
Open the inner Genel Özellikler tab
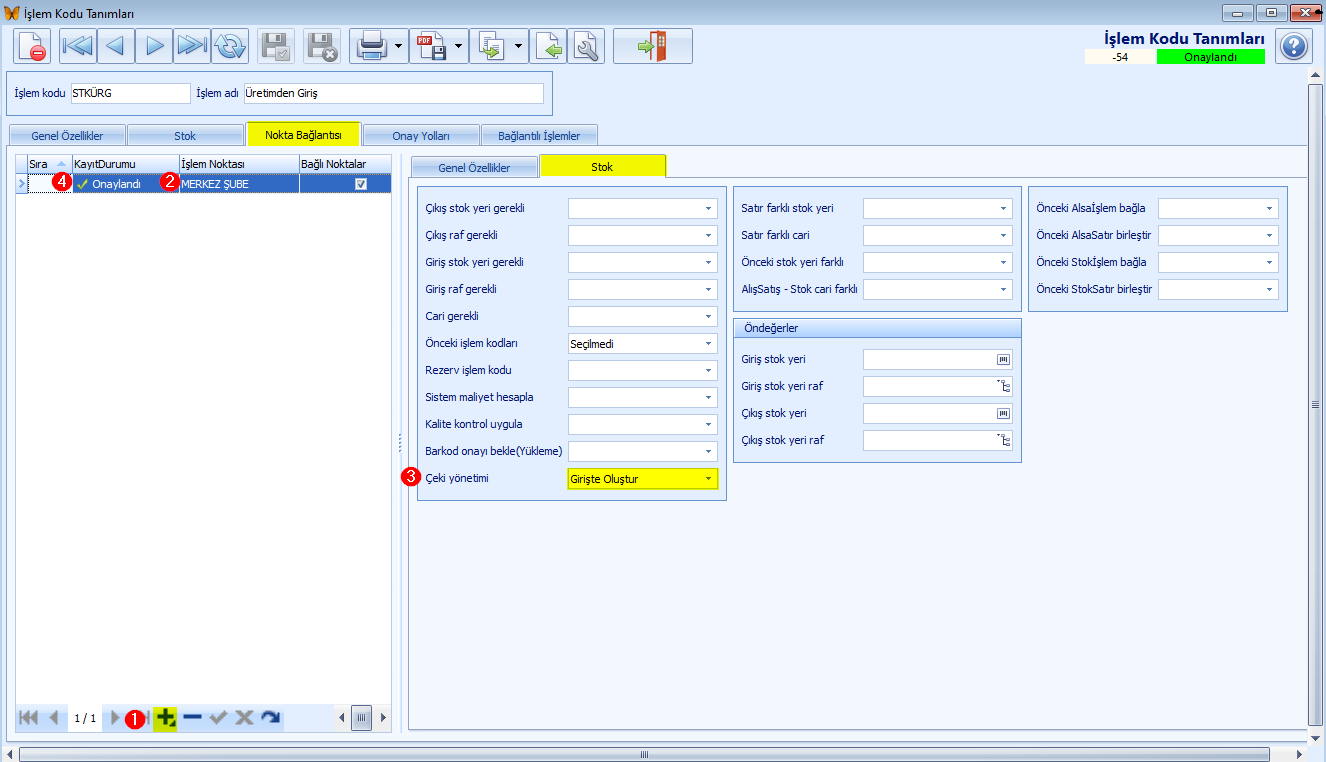(474, 168)
